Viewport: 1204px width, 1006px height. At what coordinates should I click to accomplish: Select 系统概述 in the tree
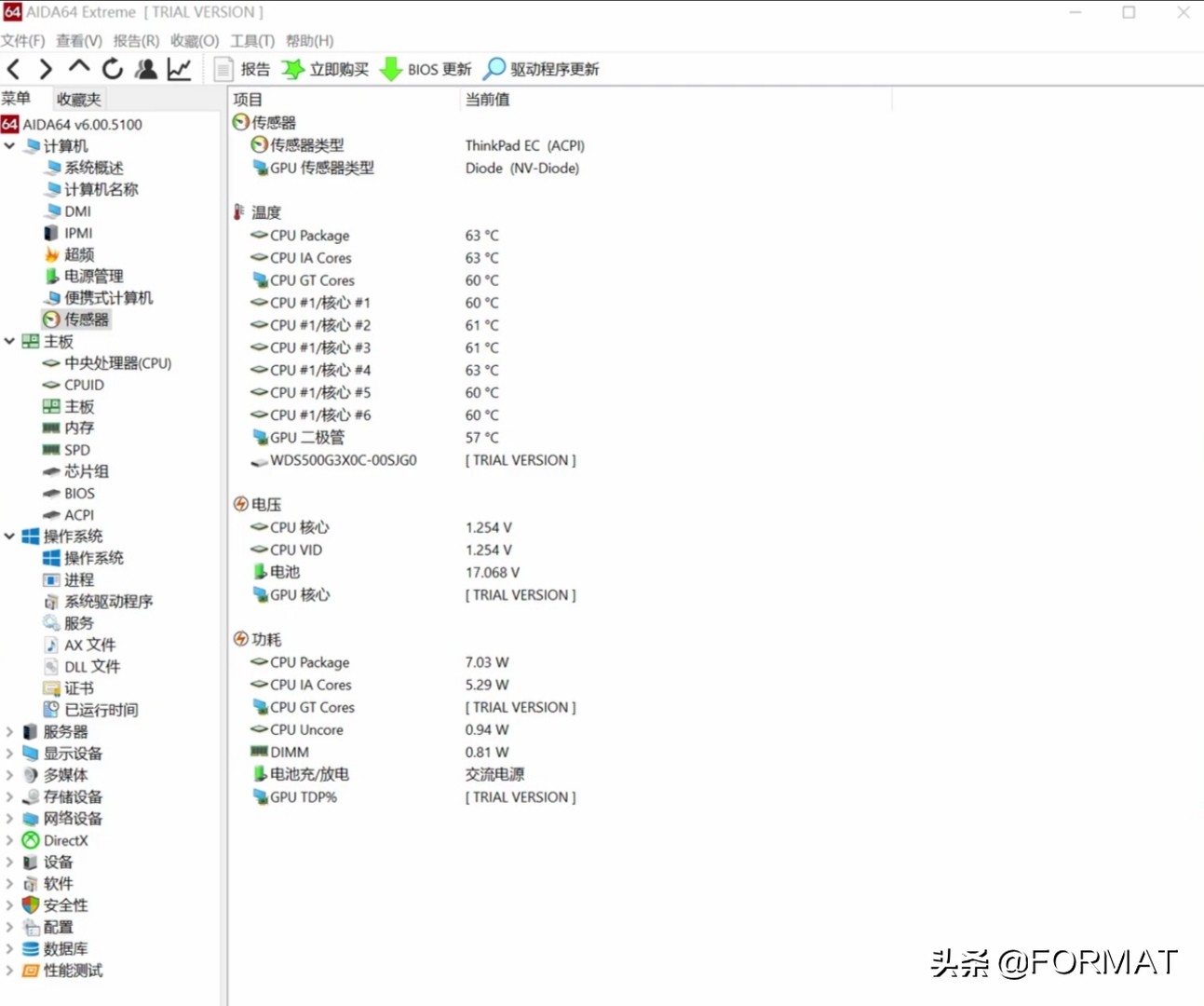(83, 168)
